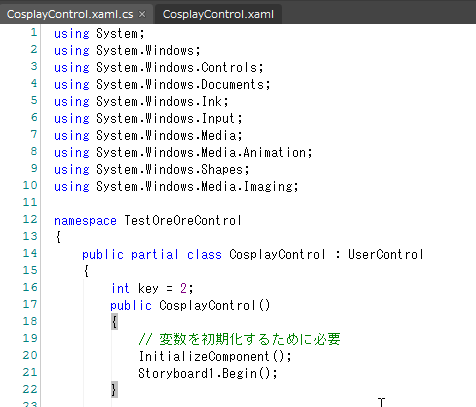Click the 'using System;' line

[99, 33]
